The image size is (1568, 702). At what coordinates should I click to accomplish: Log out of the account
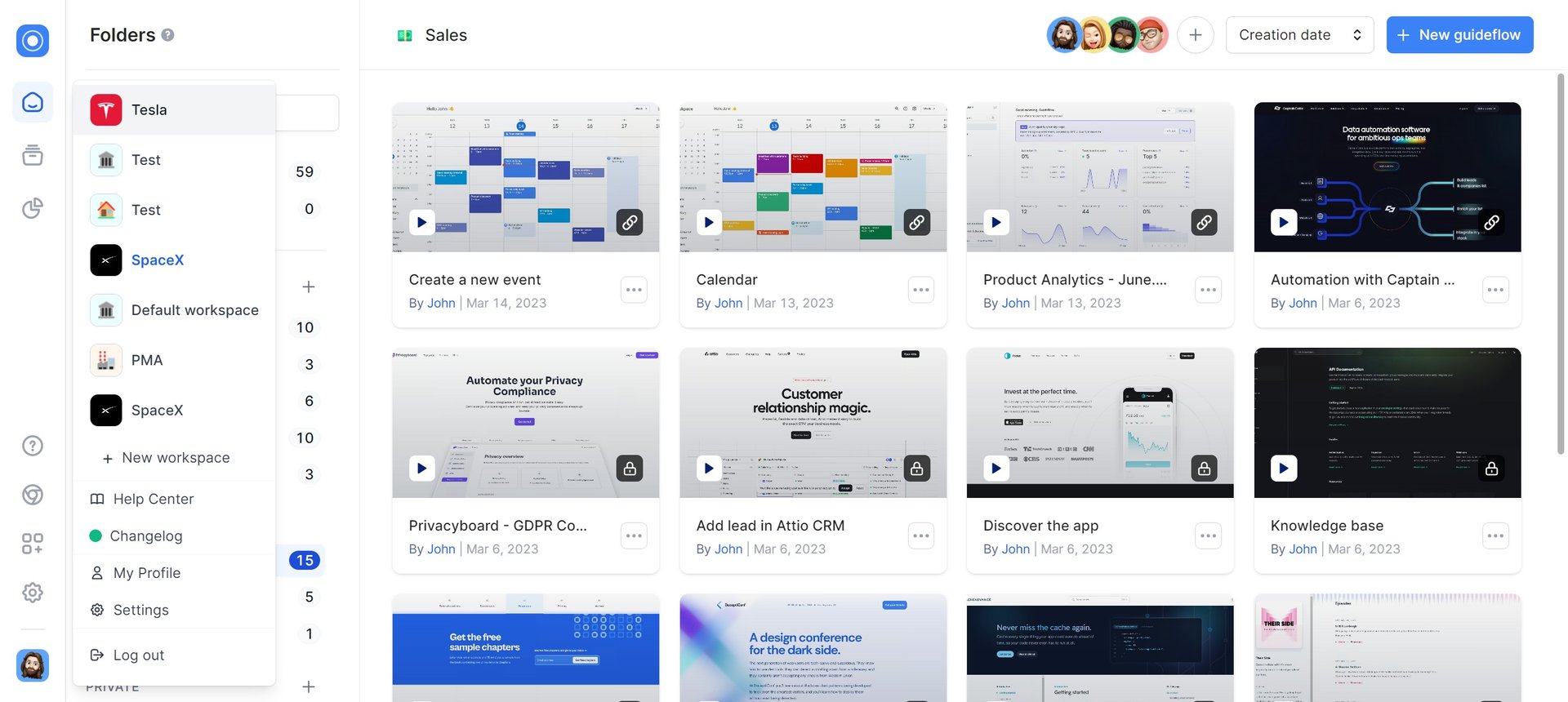point(174,655)
